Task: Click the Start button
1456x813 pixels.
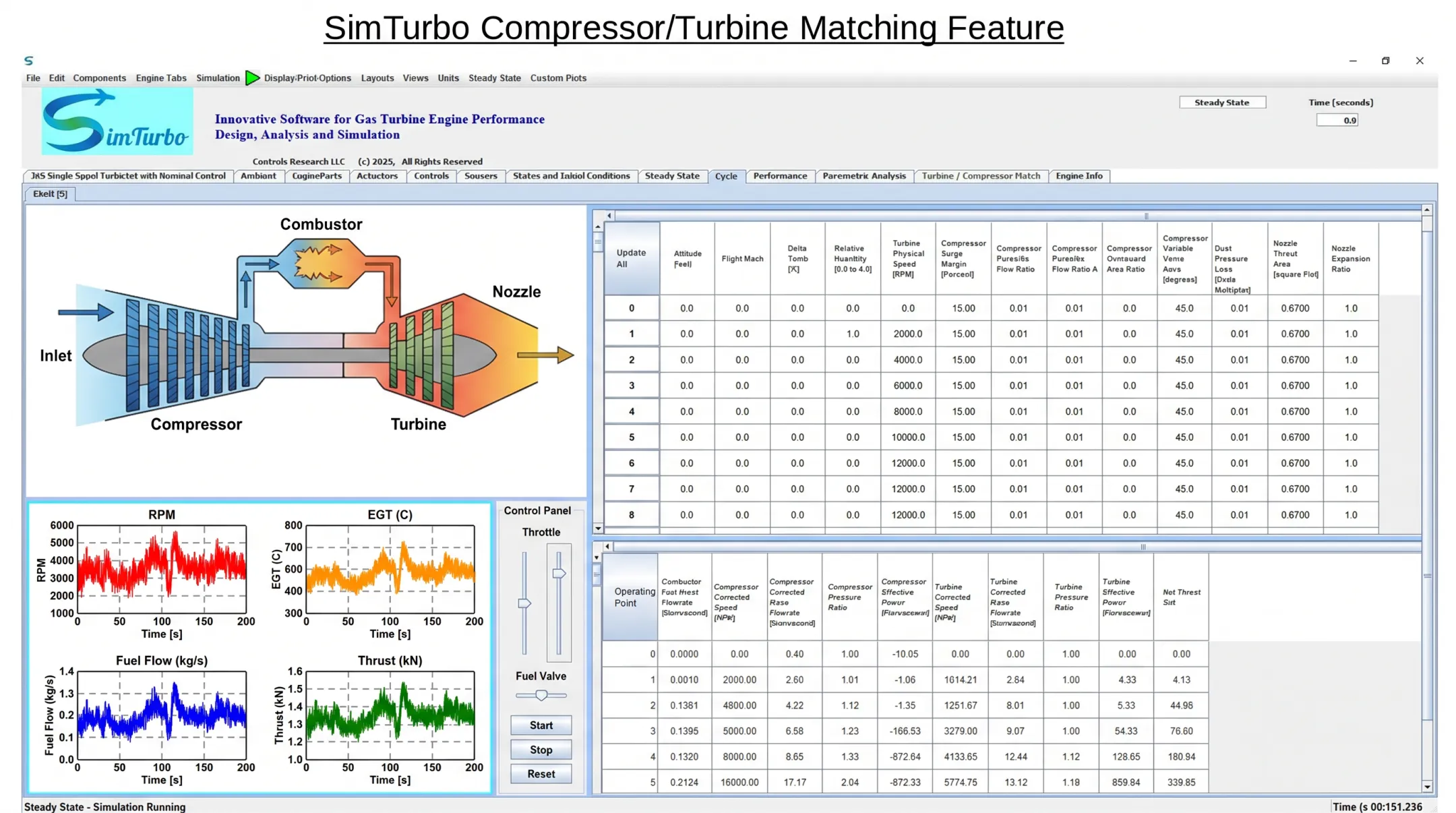Action: (541, 725)
